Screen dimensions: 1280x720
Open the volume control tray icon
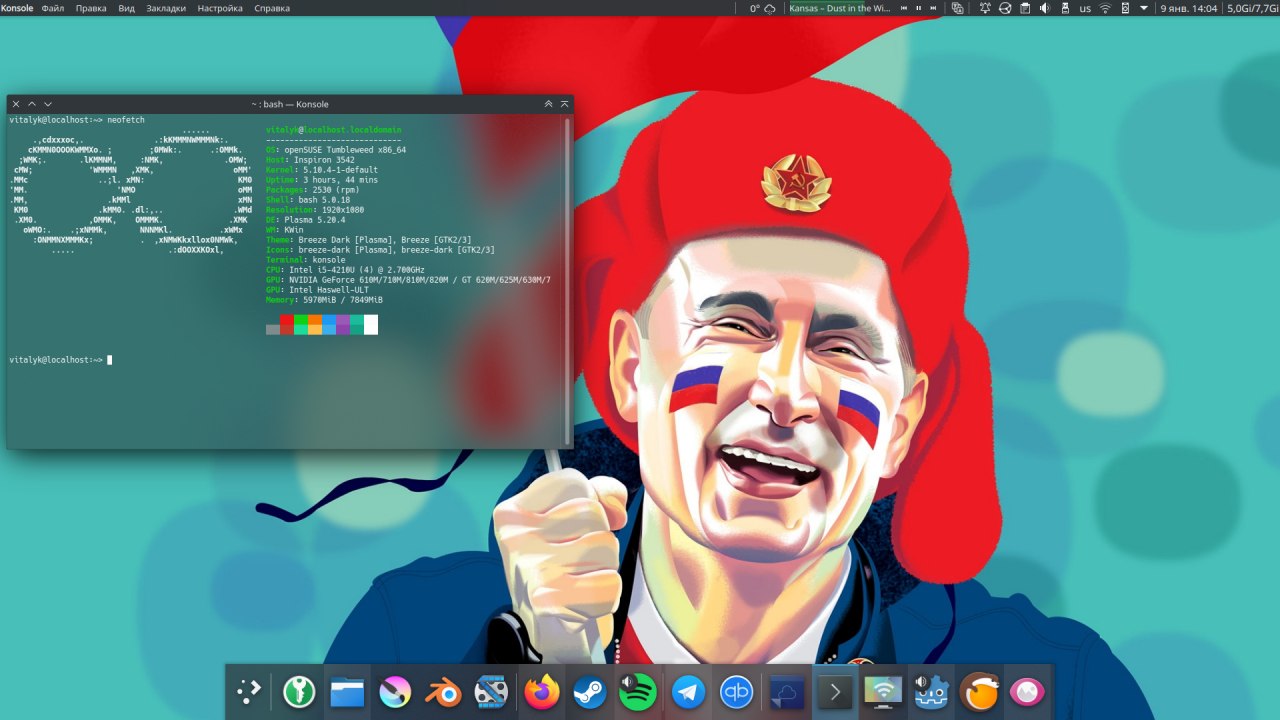click(x=1045, y=8)
